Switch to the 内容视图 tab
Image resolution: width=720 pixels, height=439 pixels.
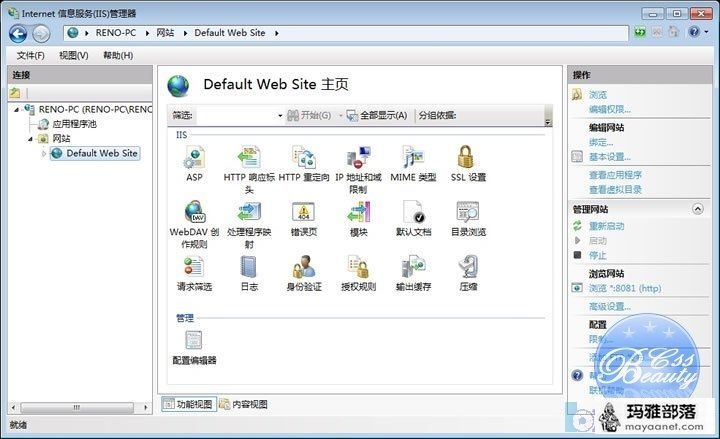tap(243, 404)
